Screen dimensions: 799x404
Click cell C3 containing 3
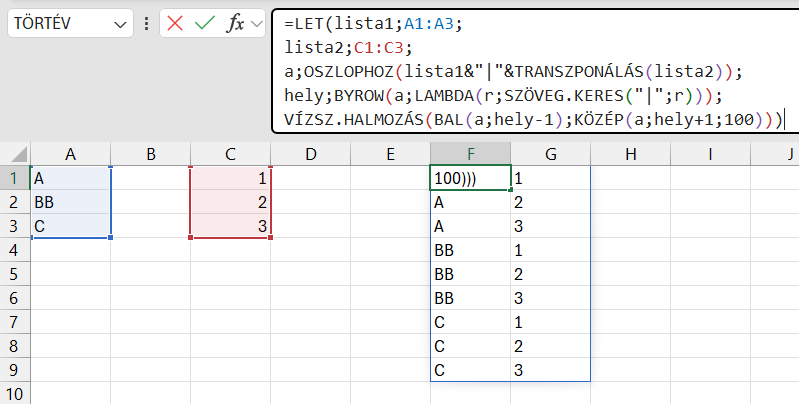(230, 225)
